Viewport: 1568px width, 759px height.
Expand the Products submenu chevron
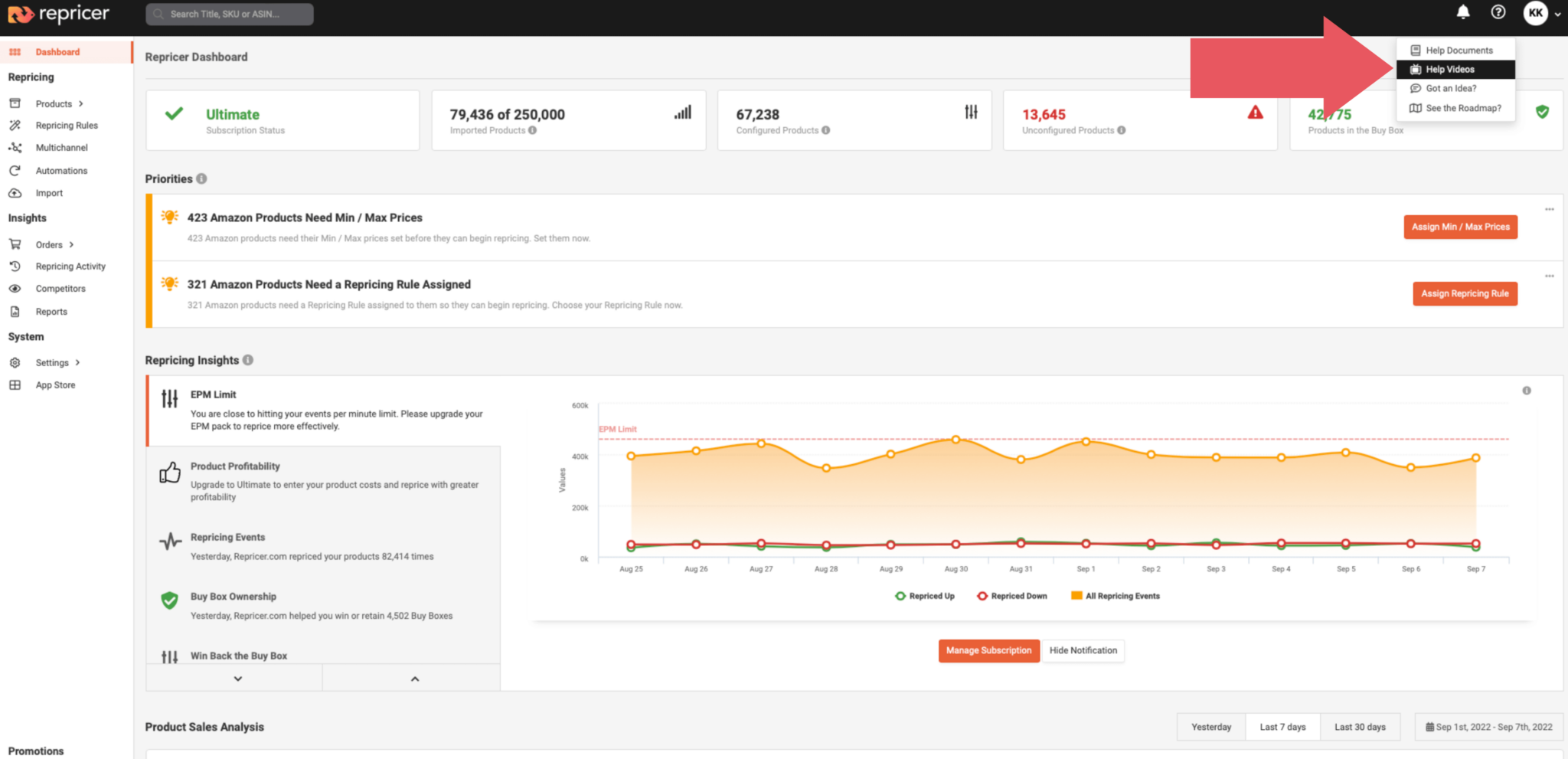click(x=80, y=103)
